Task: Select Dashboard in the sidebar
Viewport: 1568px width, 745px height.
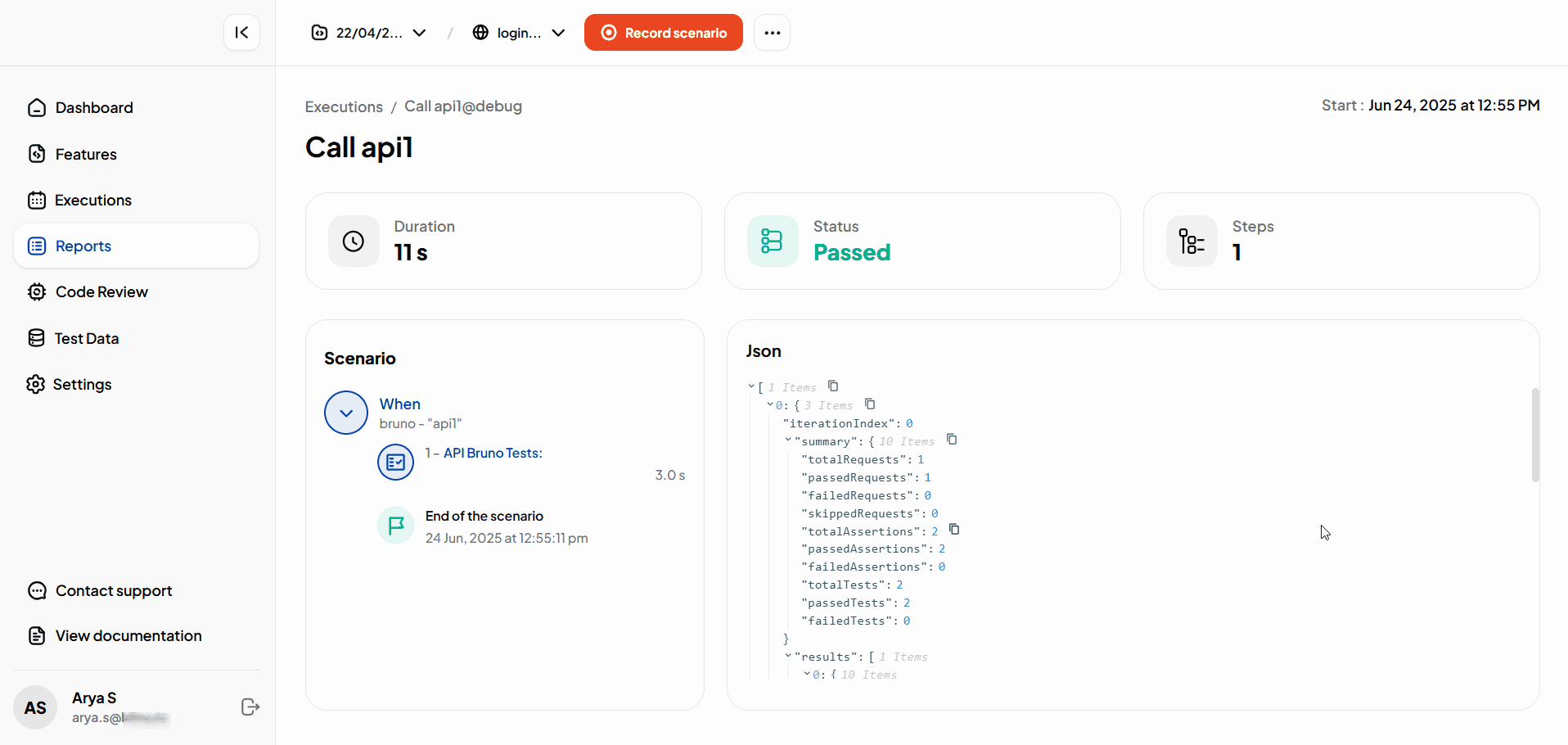Action: click(37, 107)
